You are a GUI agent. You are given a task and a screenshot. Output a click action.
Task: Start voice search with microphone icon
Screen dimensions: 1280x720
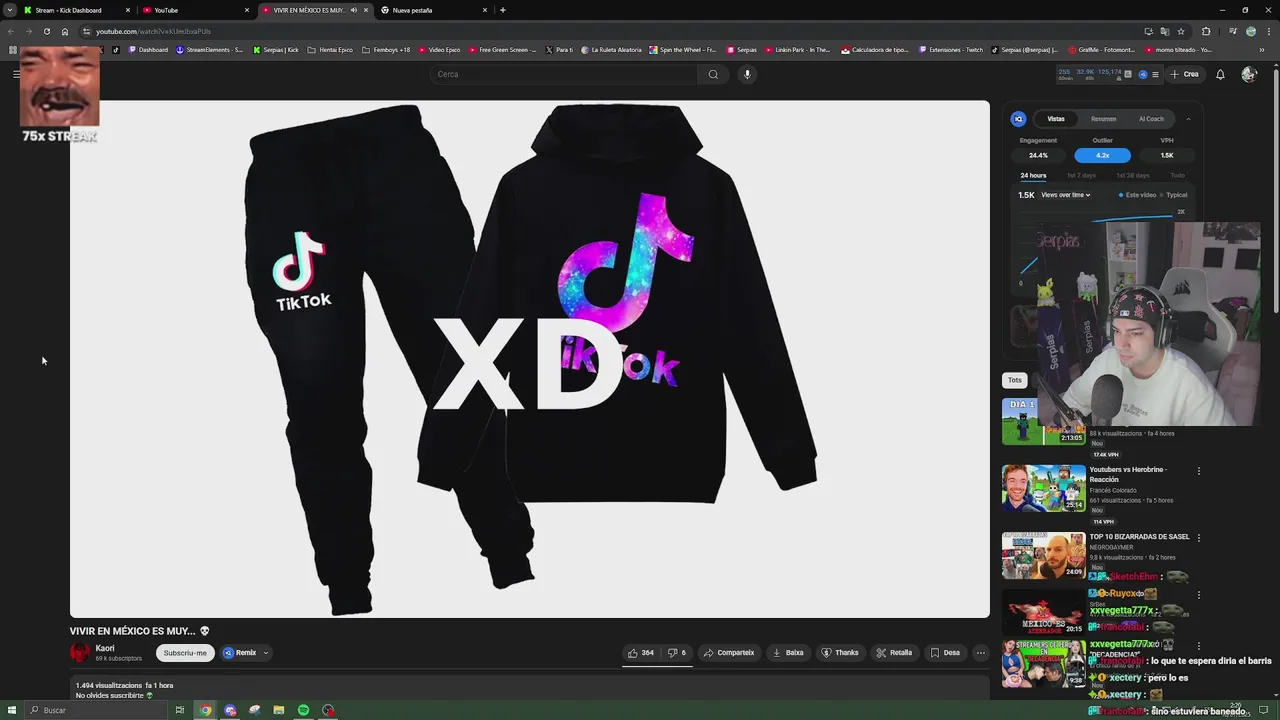pyautogui.click(x=747, y=74)
